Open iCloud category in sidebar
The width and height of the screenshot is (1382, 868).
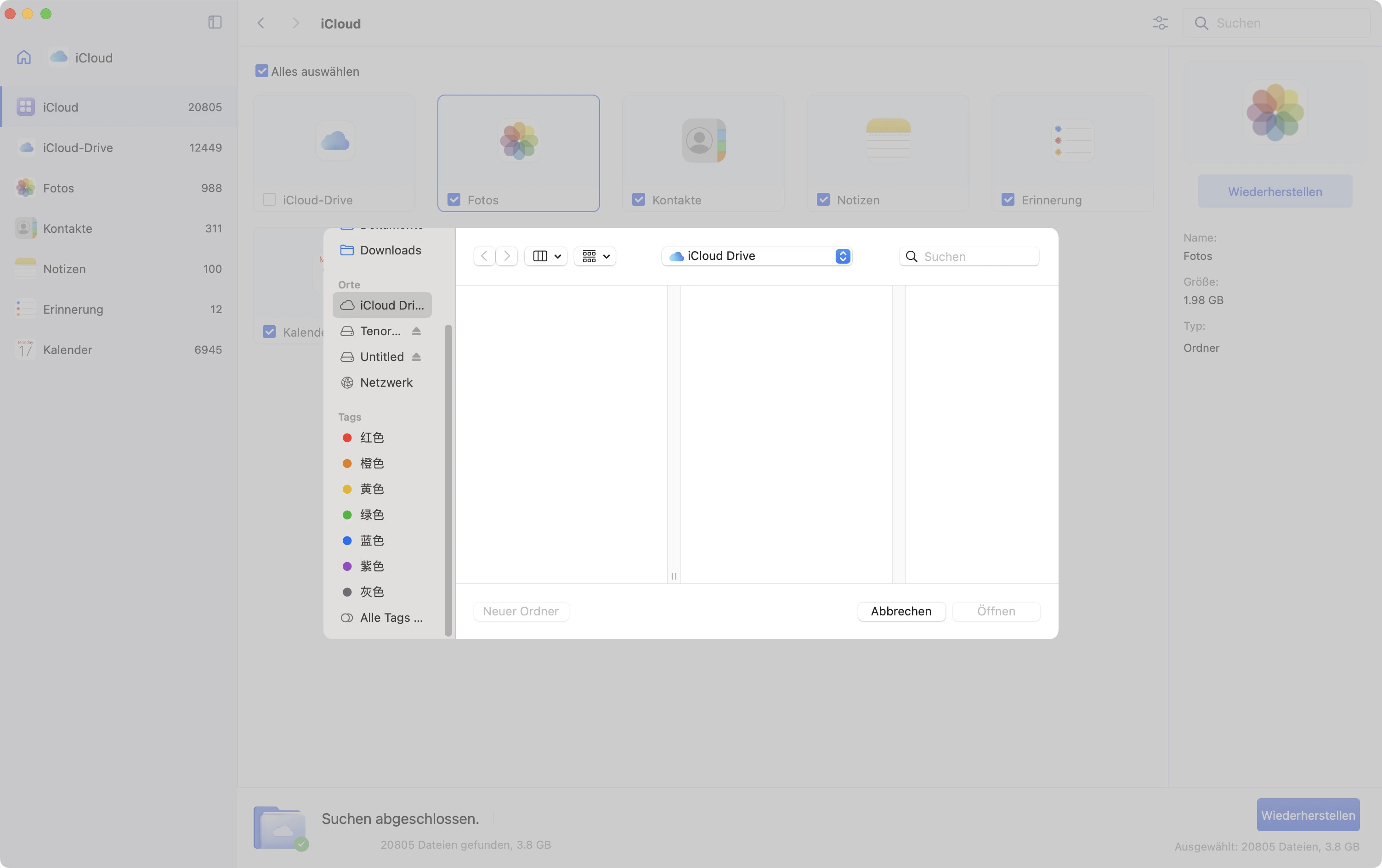pyautogui.click(x=119, y=107)
